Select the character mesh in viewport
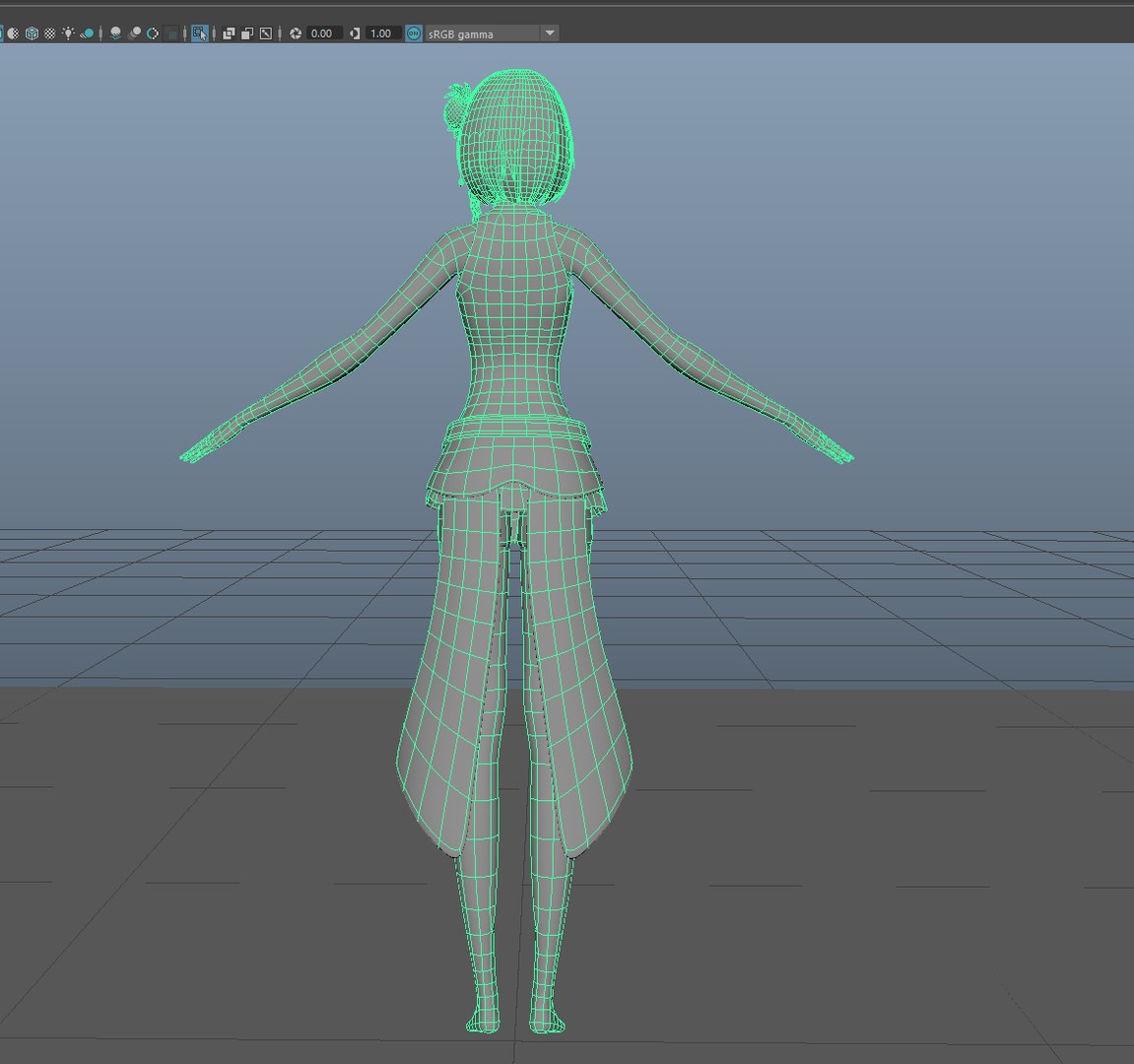Screen dimensions: 1134x1064 pos(513,347)
